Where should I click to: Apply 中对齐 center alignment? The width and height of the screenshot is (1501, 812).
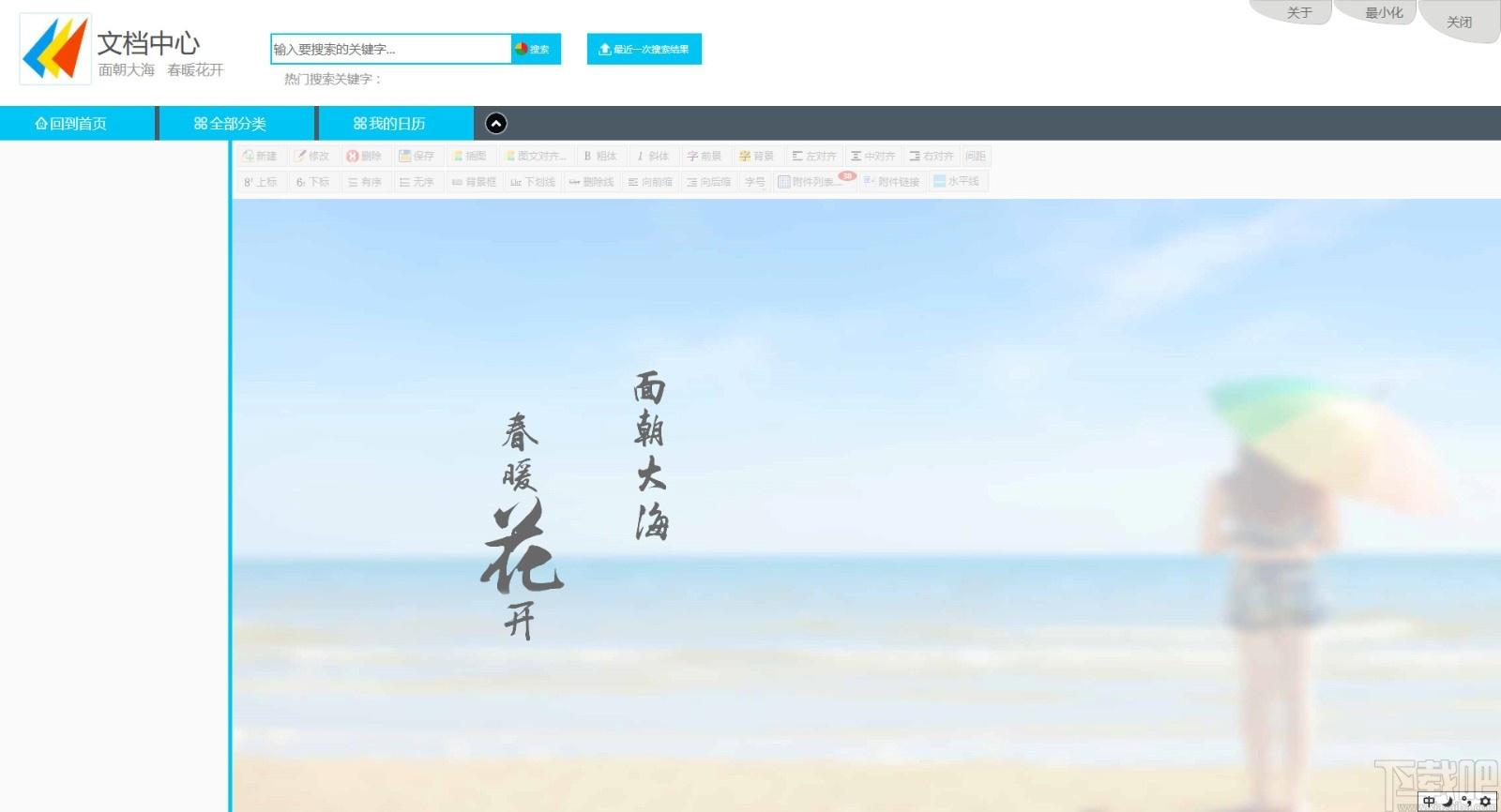point(872,156)
